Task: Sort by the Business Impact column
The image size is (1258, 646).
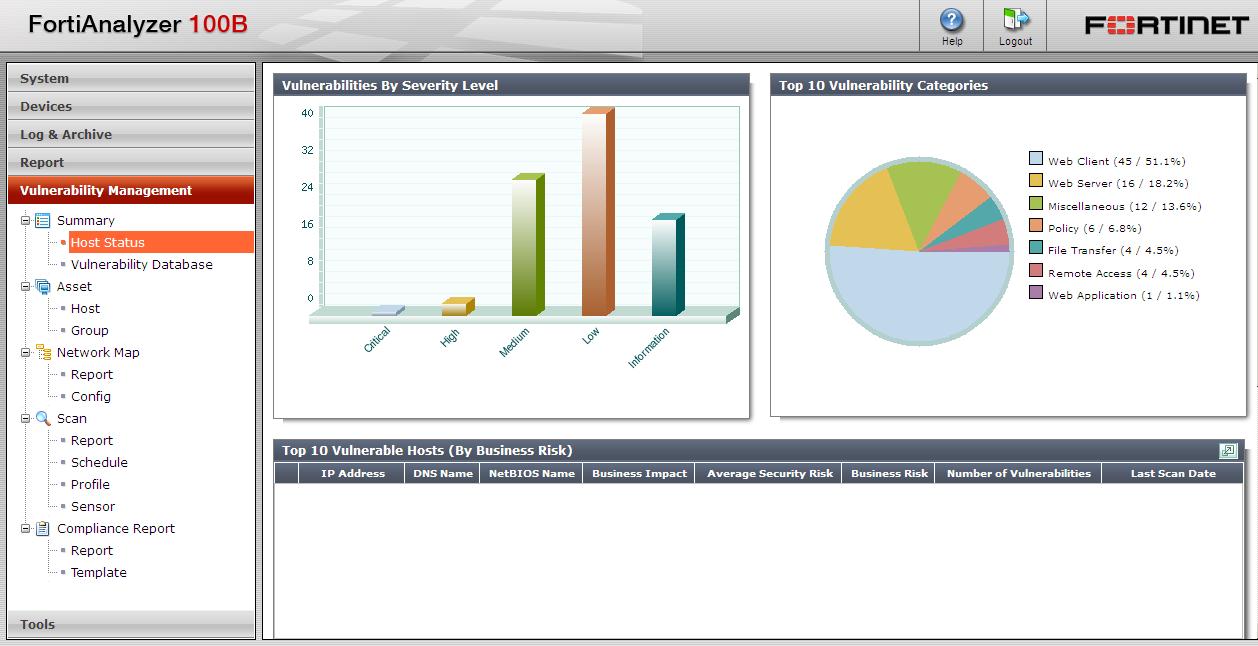Action: coord(639,473)
